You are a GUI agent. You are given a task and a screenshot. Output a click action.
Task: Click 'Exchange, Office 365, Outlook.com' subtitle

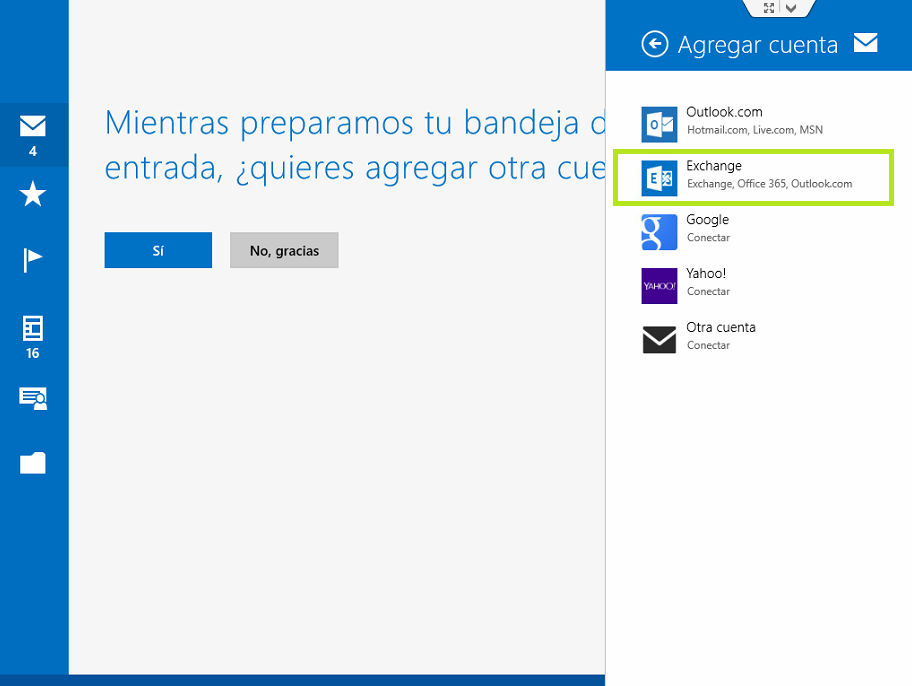coord(770,184)
